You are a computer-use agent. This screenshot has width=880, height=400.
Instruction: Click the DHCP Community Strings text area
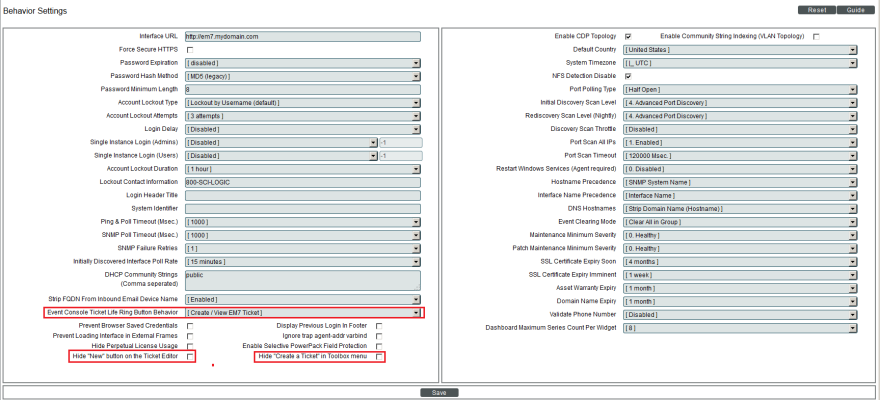(302, 280)
